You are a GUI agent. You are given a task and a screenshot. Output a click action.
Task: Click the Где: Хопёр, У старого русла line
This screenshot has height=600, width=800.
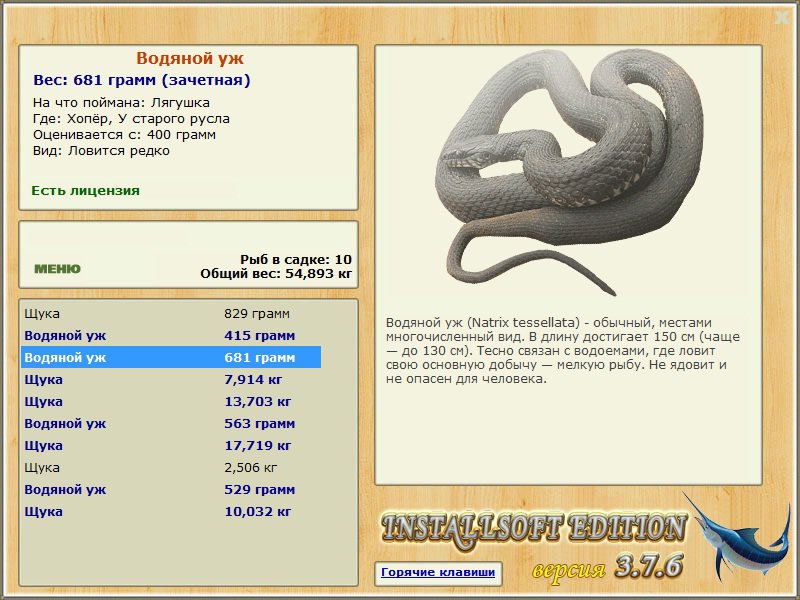(131, 119)
